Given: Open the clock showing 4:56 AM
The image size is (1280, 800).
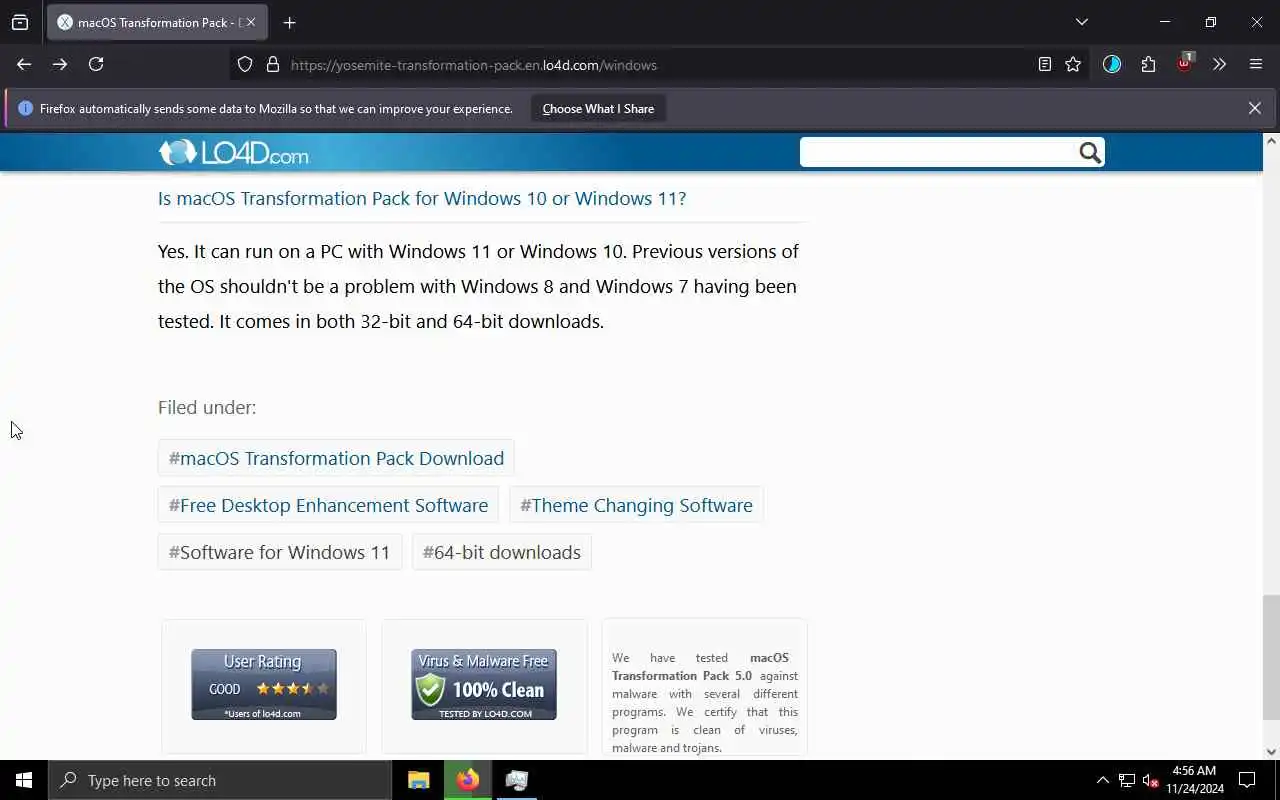Looking at the screenshot, I should [x=1194, y=780].
